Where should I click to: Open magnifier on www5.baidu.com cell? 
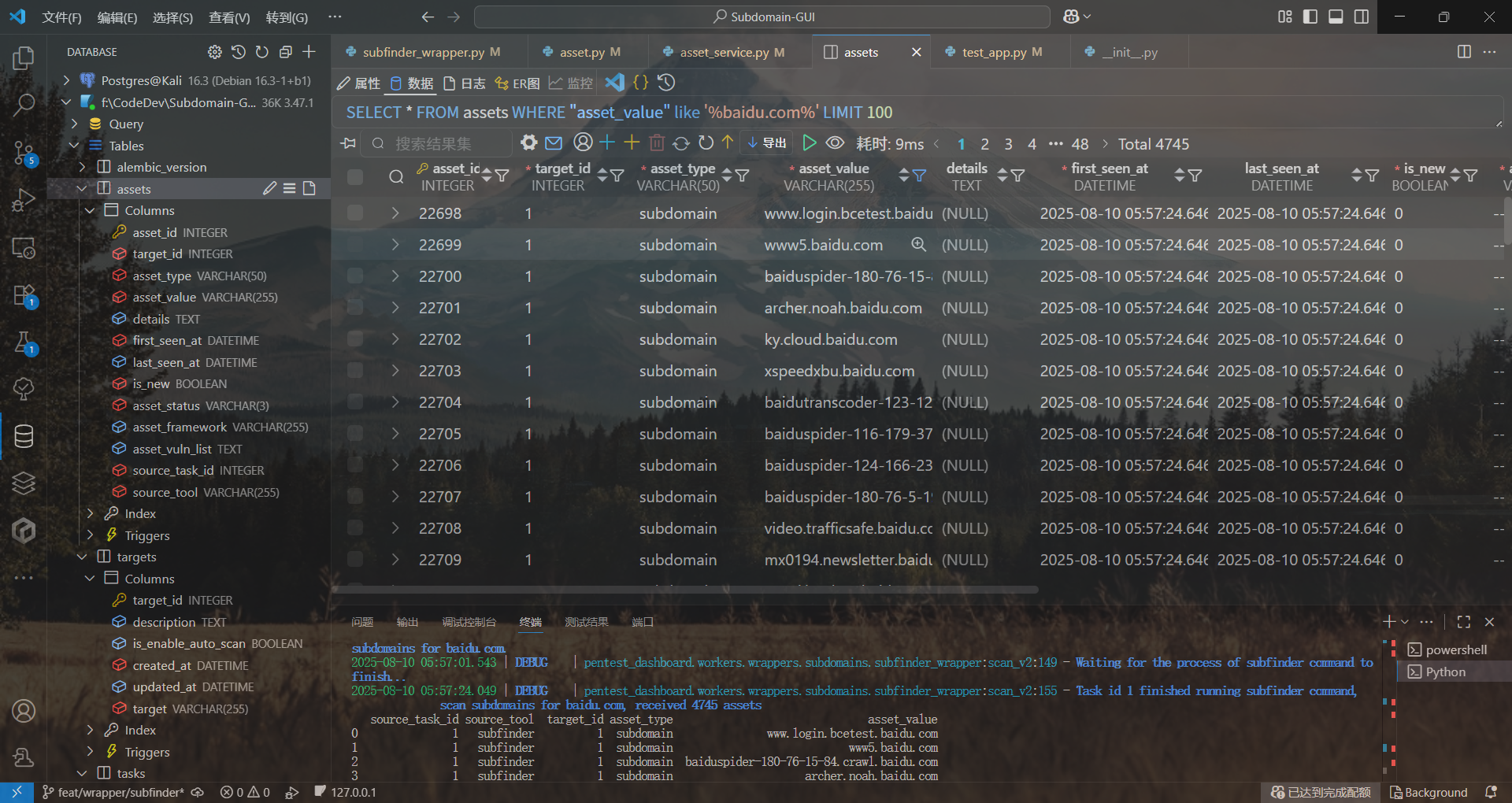[918, 245]
